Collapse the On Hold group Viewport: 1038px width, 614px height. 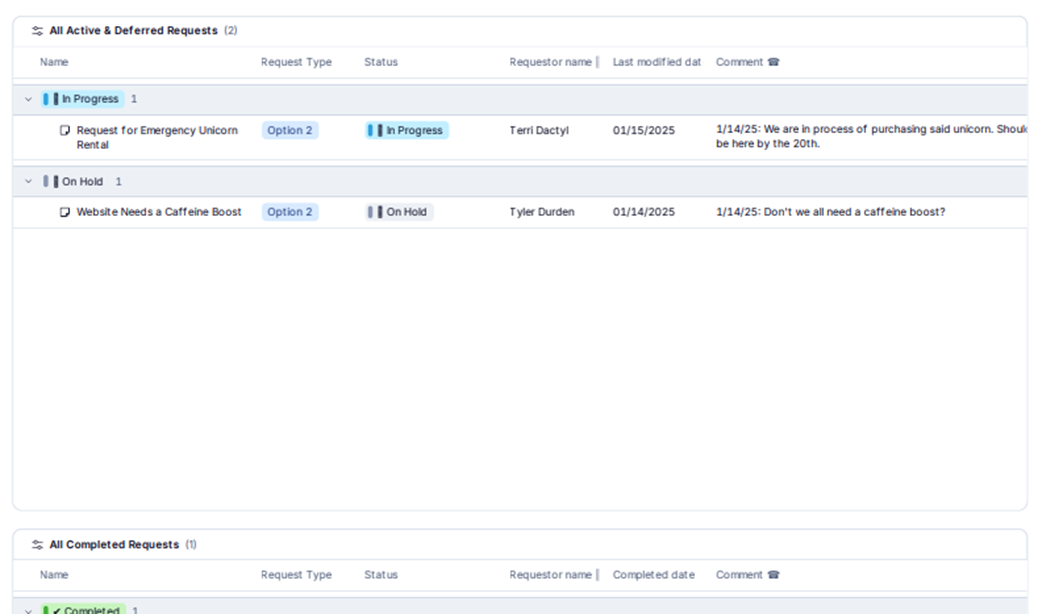click(28, 181)
